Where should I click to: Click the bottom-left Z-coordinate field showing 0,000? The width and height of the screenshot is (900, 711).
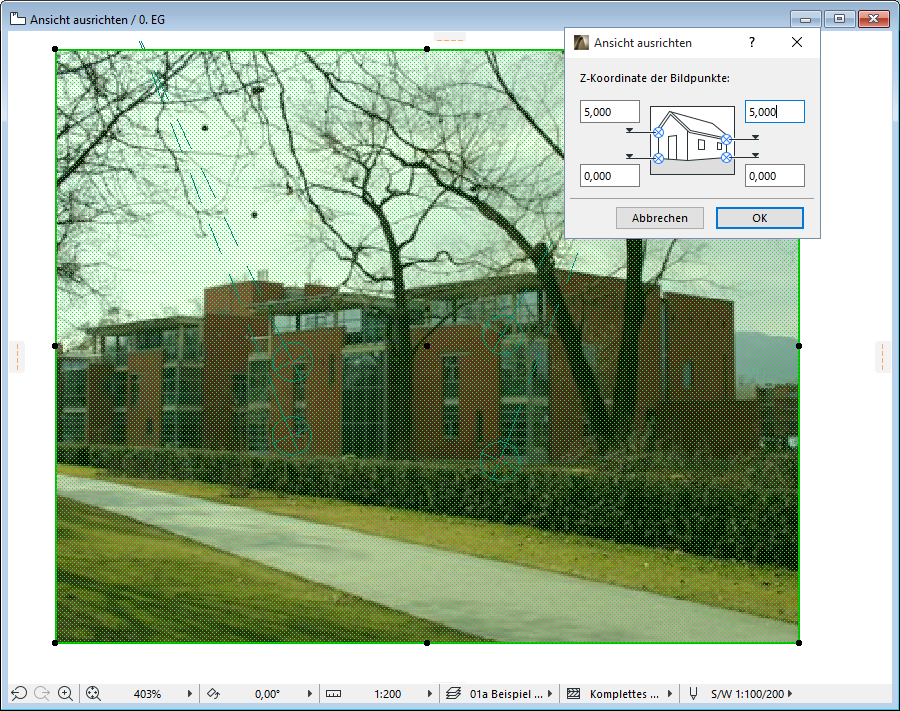610,176
